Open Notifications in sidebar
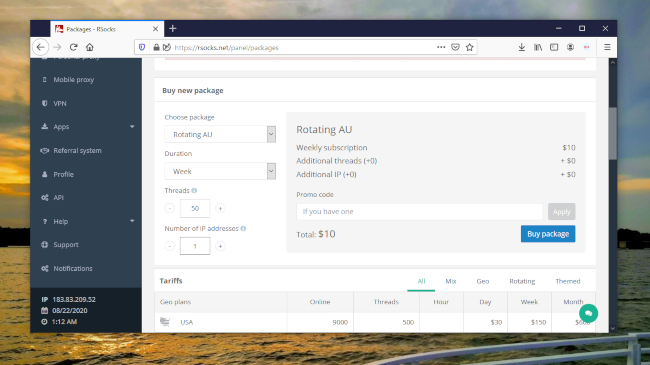 [73, 269]
